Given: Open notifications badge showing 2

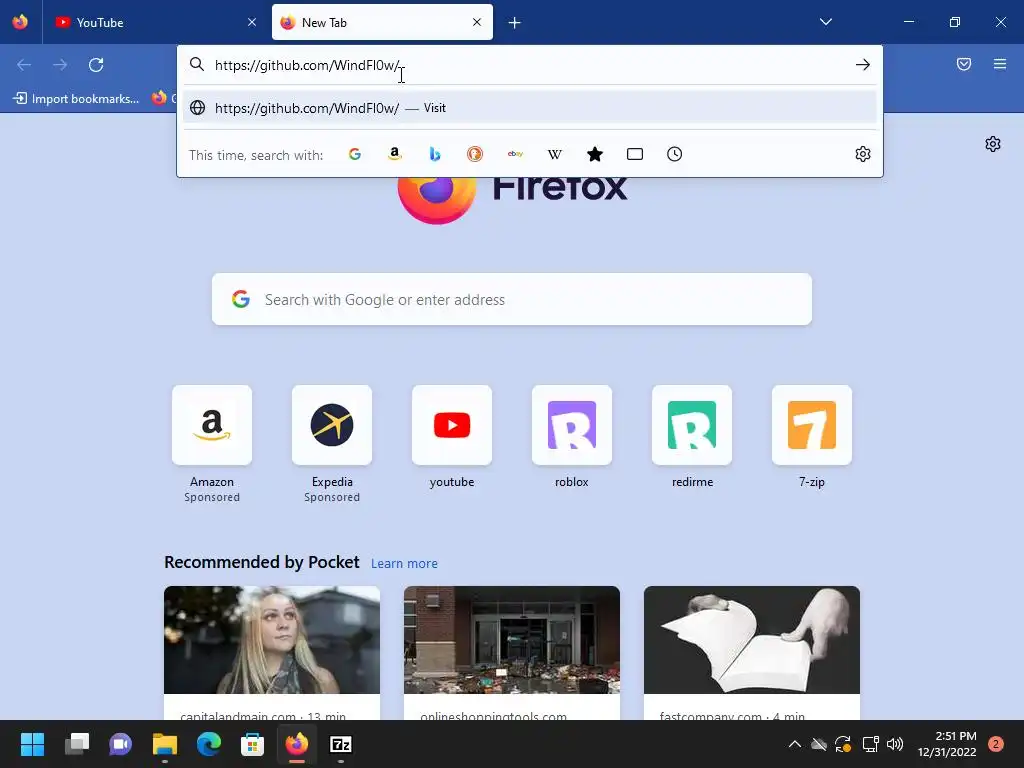Looking at the screenshot, I should tap(996, 744).
